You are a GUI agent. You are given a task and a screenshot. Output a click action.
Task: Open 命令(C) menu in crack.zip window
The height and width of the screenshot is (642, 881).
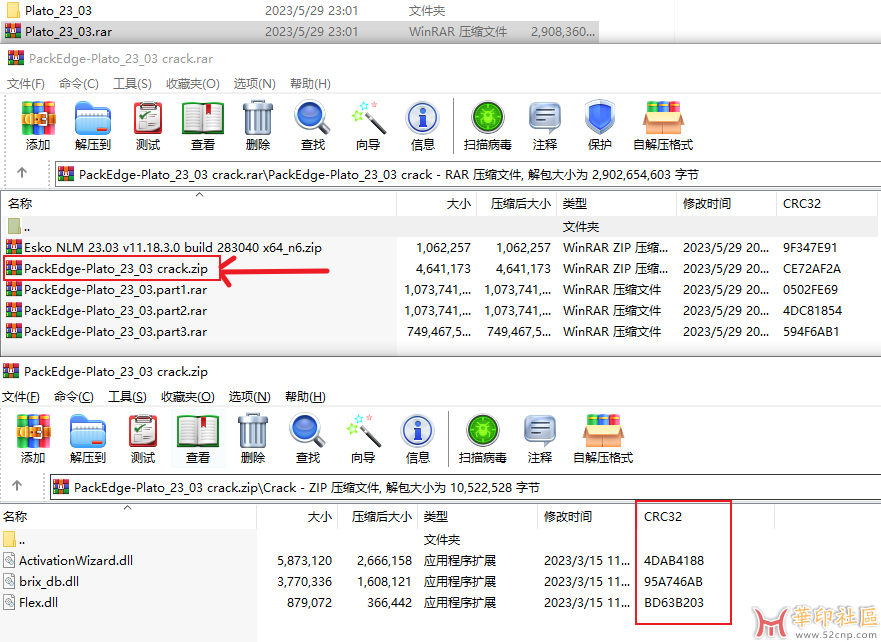74,397
